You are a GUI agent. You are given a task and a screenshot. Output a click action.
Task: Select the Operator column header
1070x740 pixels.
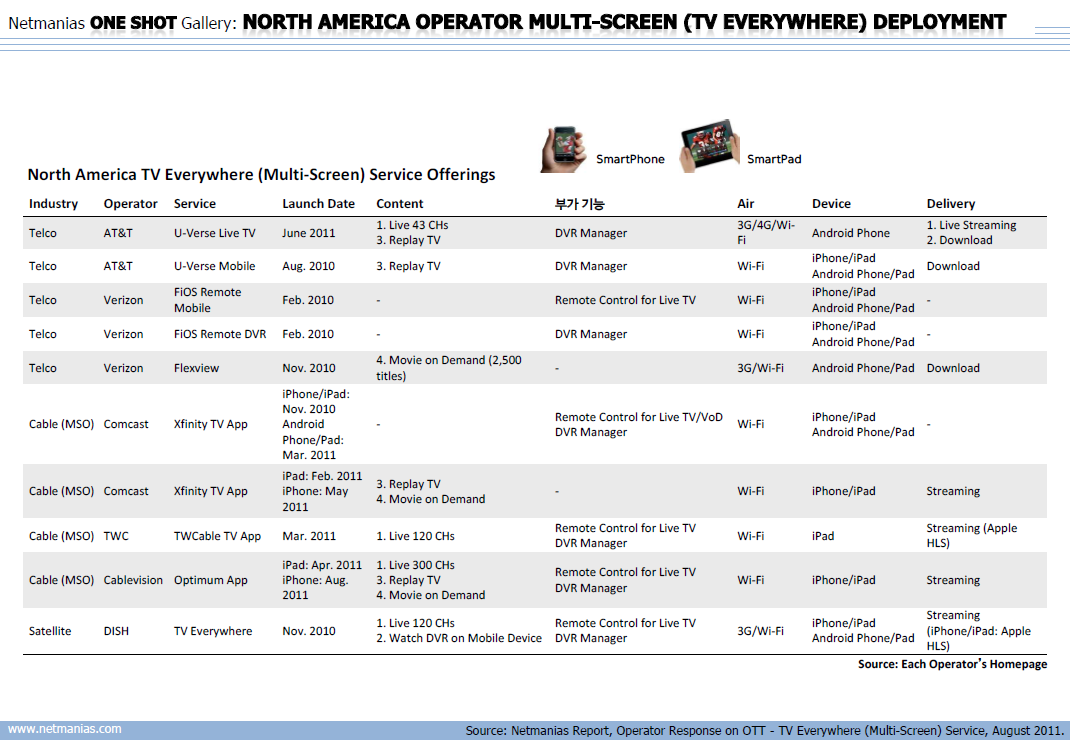[x=130, y=203]
